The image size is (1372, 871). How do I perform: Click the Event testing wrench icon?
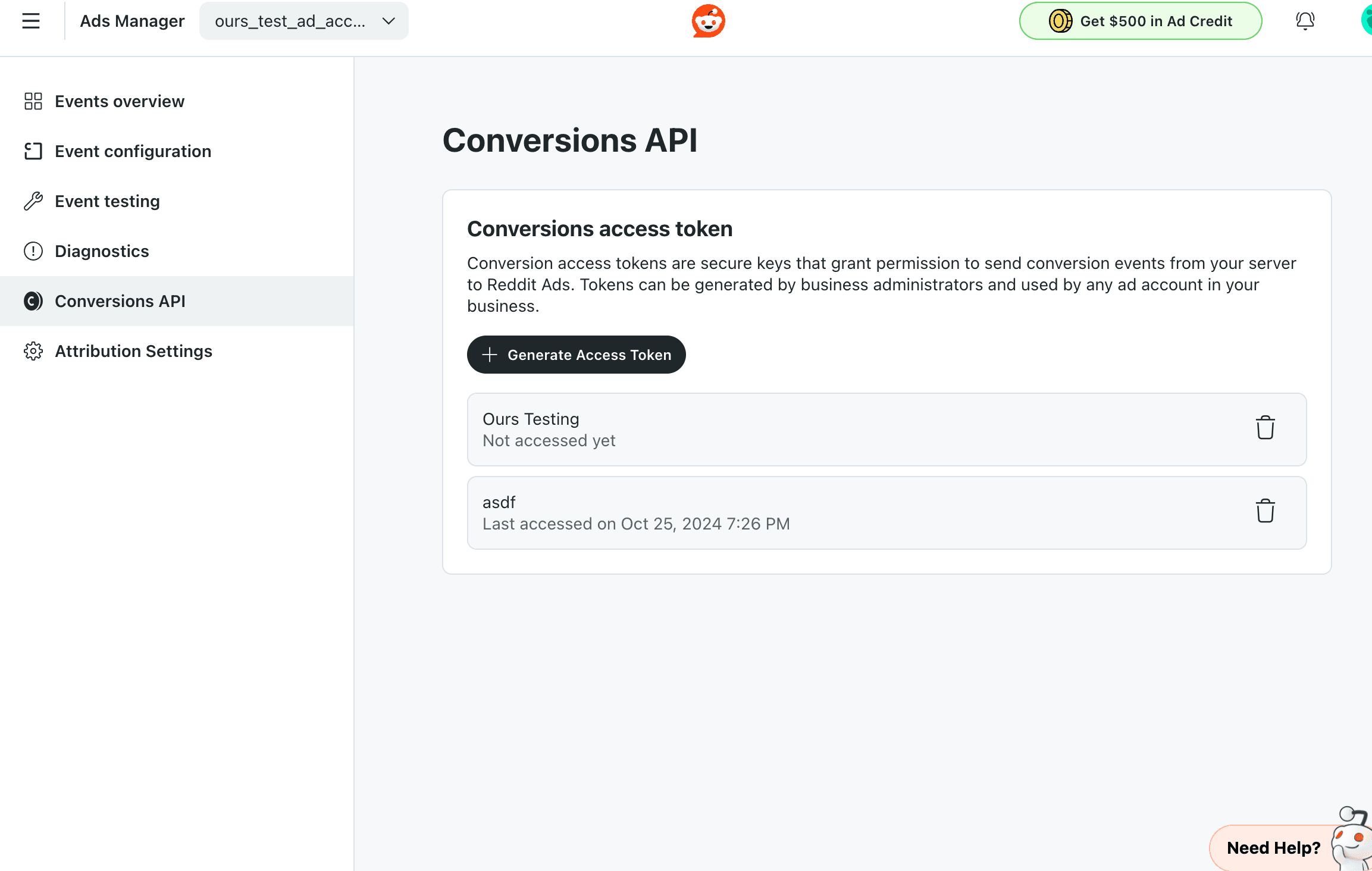33,201
